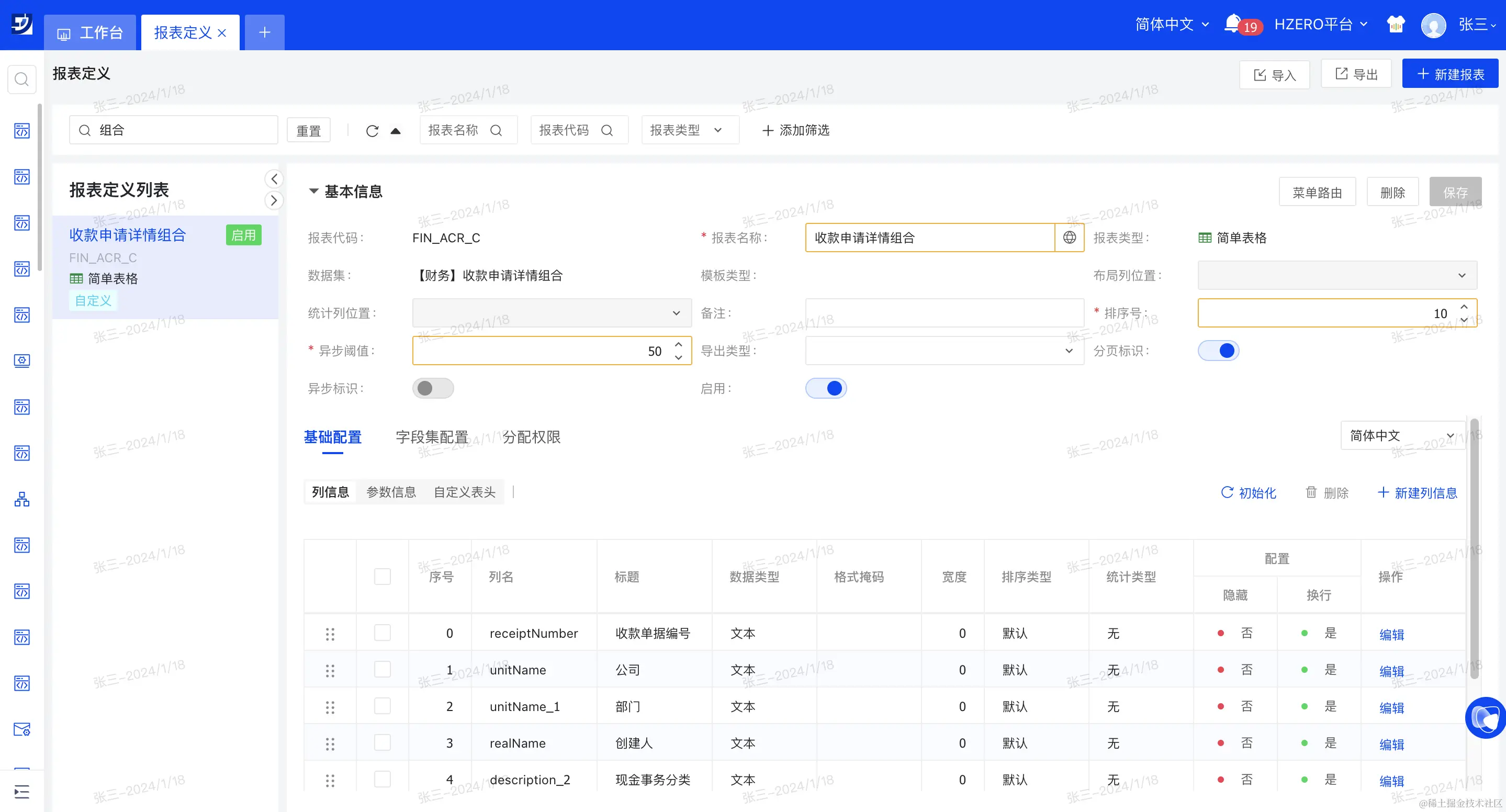Click the 新建报表 button
Screen dimensions: 1506x812
1450,74
